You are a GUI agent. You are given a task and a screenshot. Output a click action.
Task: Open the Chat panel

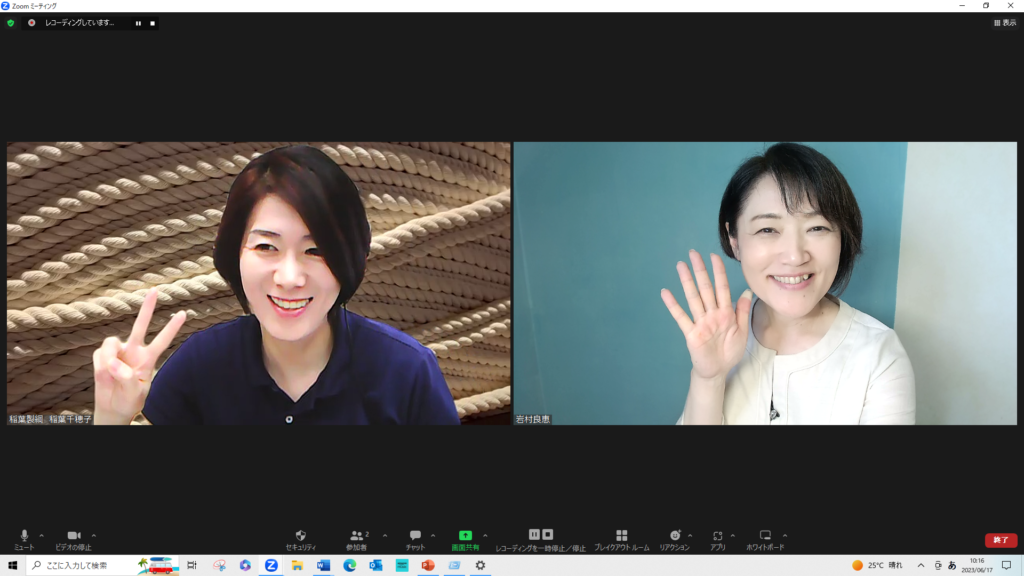pos(415,538)
